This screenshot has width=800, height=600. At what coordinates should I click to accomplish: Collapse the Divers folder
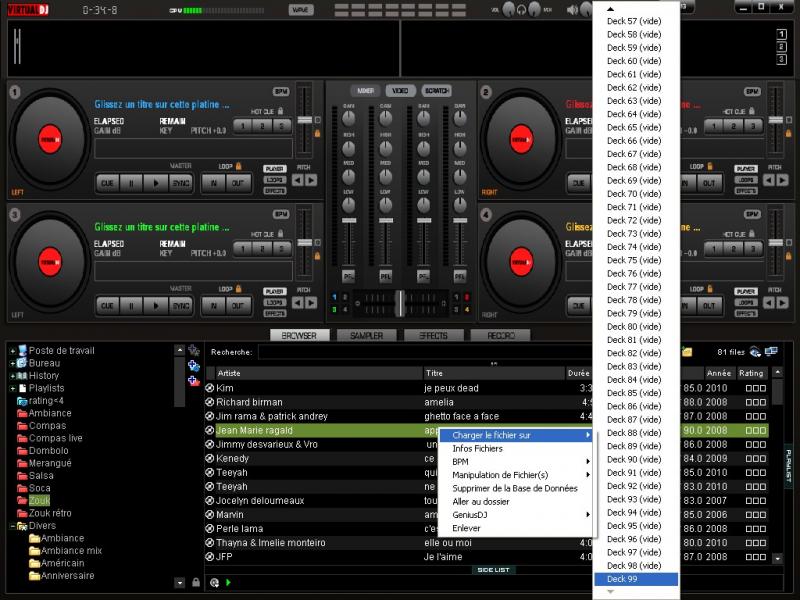pyautogui.click(x=12, y=525)
